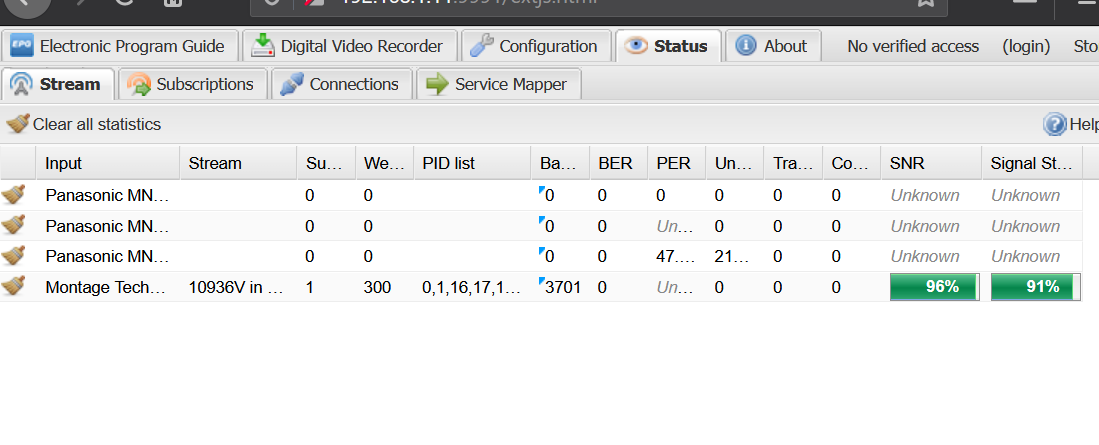1099x445 pixels.
Task: Click browser bookmark star icon
Action: click(926, 3)
